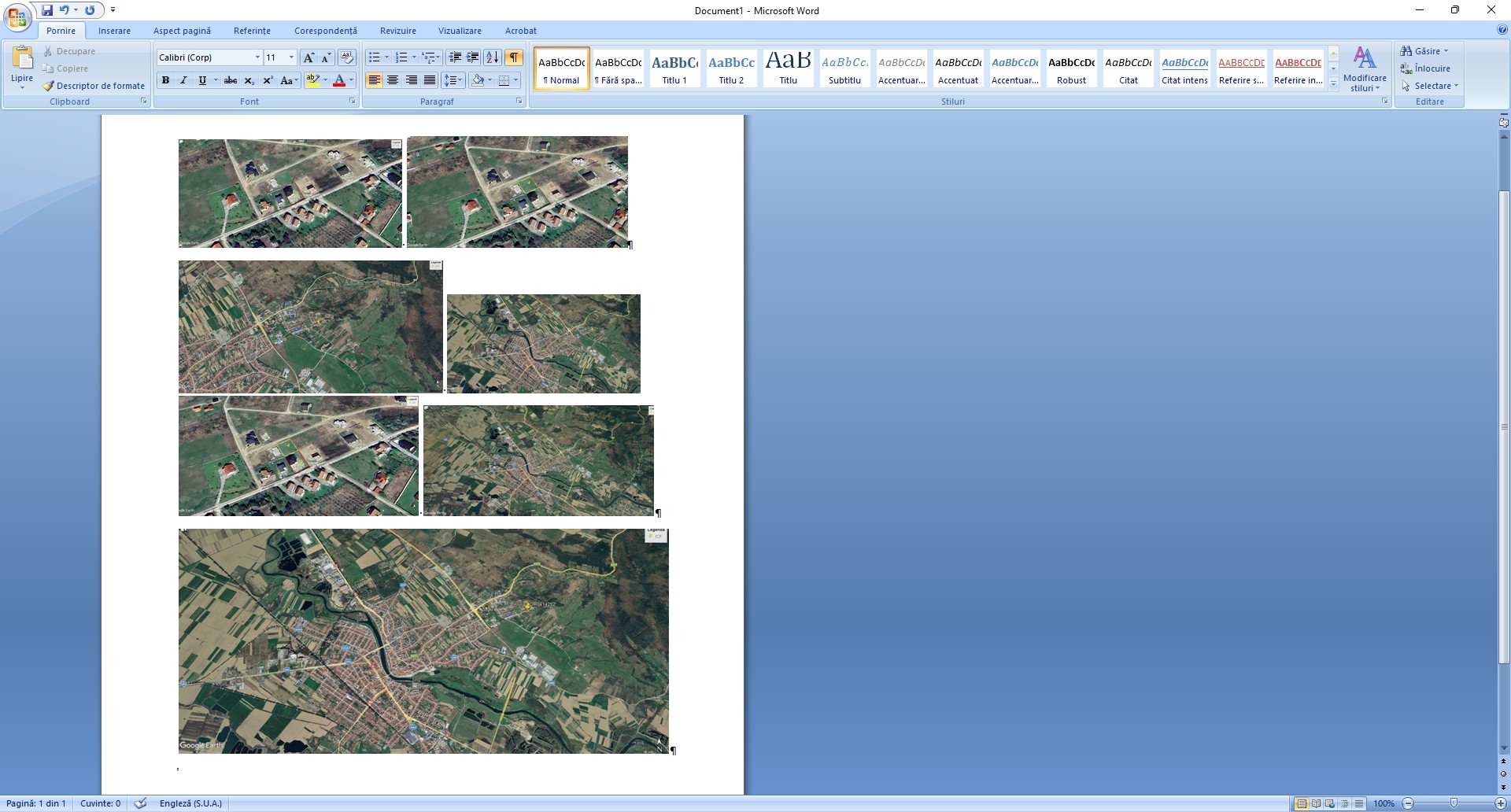Apply the Titlu 1 style
This screenshot has height=812, width=1511.
click(x=674, y=68)
